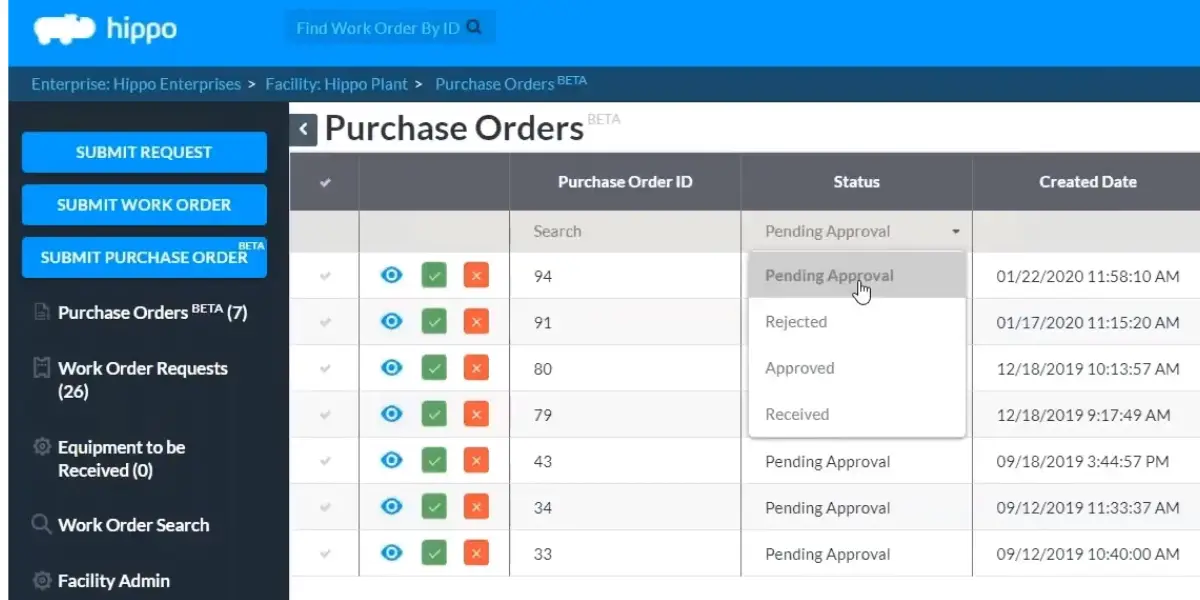The width and height of the screenshot is (1200, 600).
Task: Select row checkmark for order 34
Action: (324, 508)
